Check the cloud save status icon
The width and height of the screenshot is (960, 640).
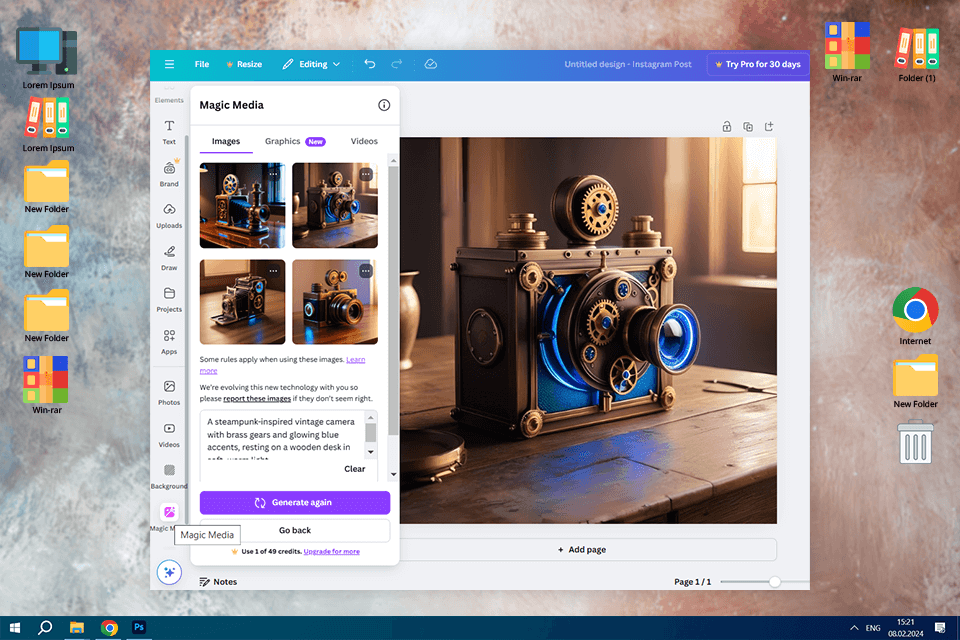pyautogui.click(x=430, y=64)
